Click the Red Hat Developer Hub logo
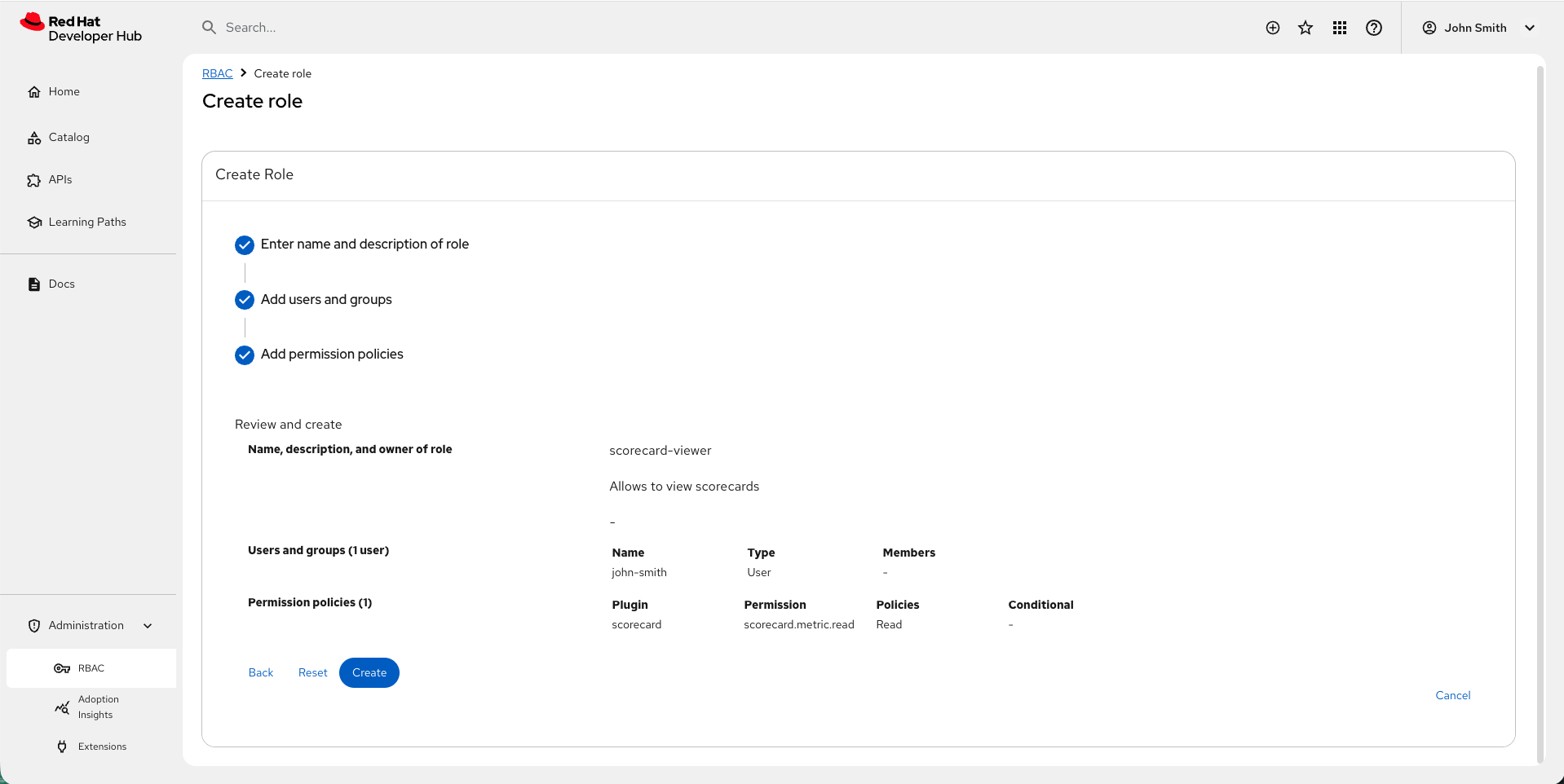The image size is (1564, 784). (x=79, y=27)
